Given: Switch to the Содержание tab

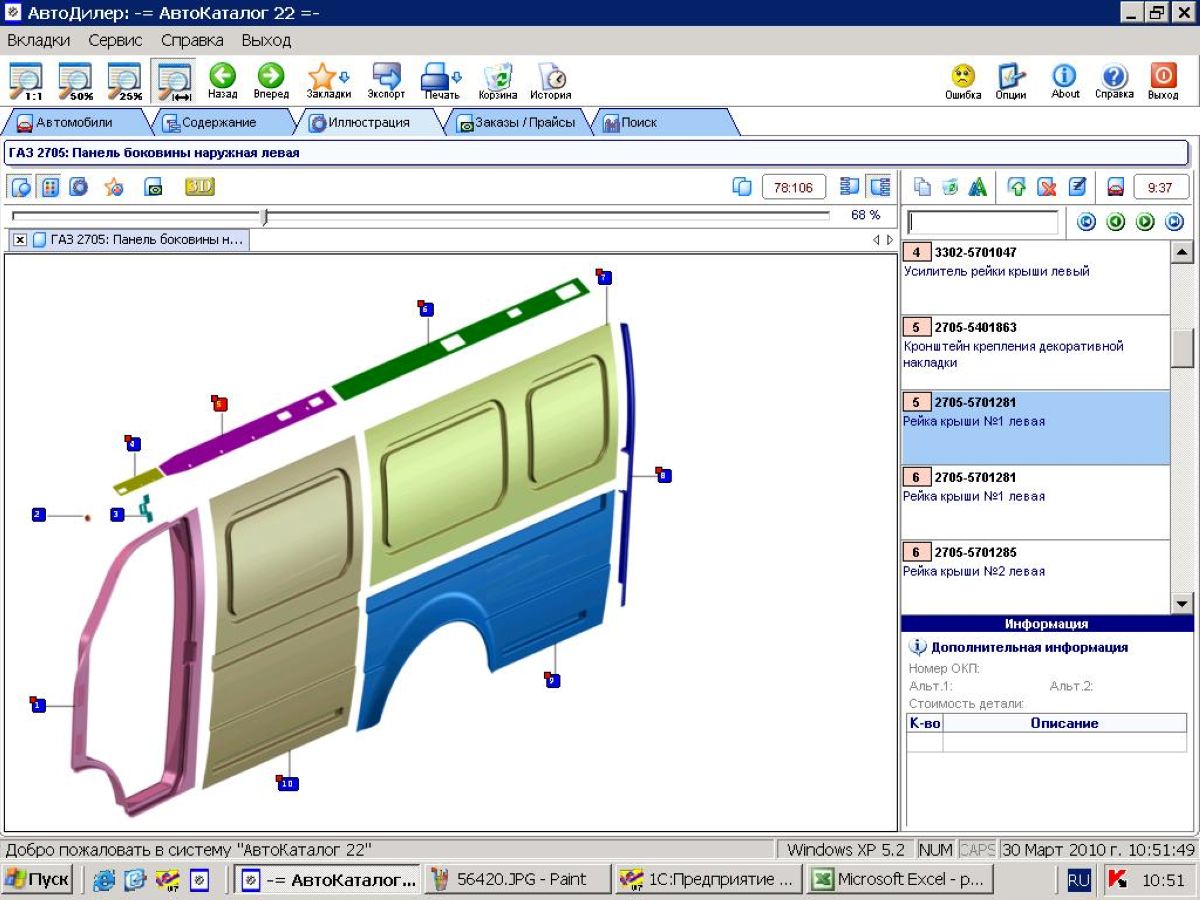Looking at the screenshot, I should 218,122.
